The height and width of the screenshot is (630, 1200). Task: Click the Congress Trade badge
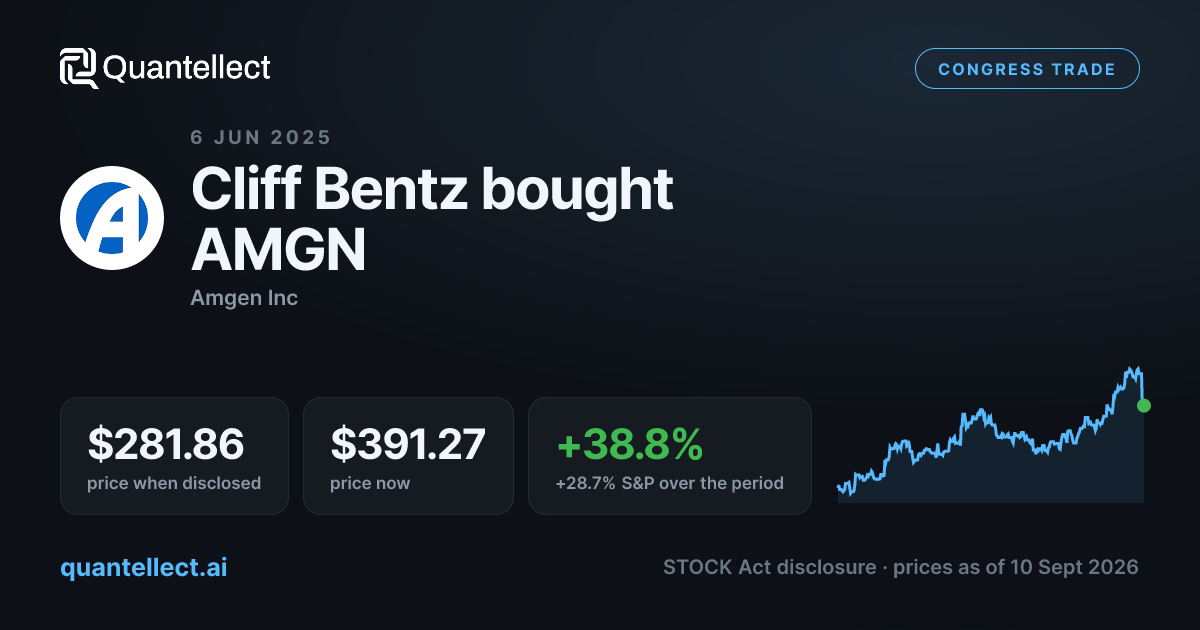(1027, 69)
